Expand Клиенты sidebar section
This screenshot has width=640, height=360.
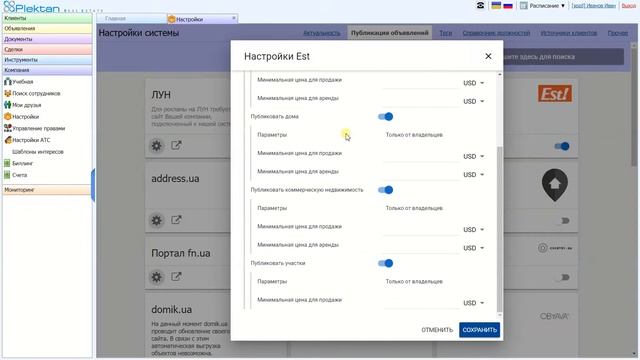[x=47, y=18]
